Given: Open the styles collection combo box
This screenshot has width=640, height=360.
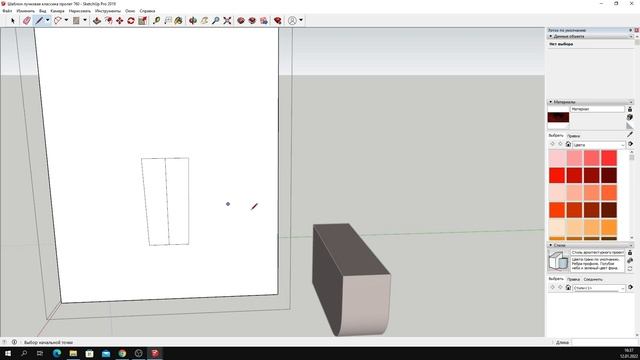Looking at the screenshot, I should click(x=599, y=288).
